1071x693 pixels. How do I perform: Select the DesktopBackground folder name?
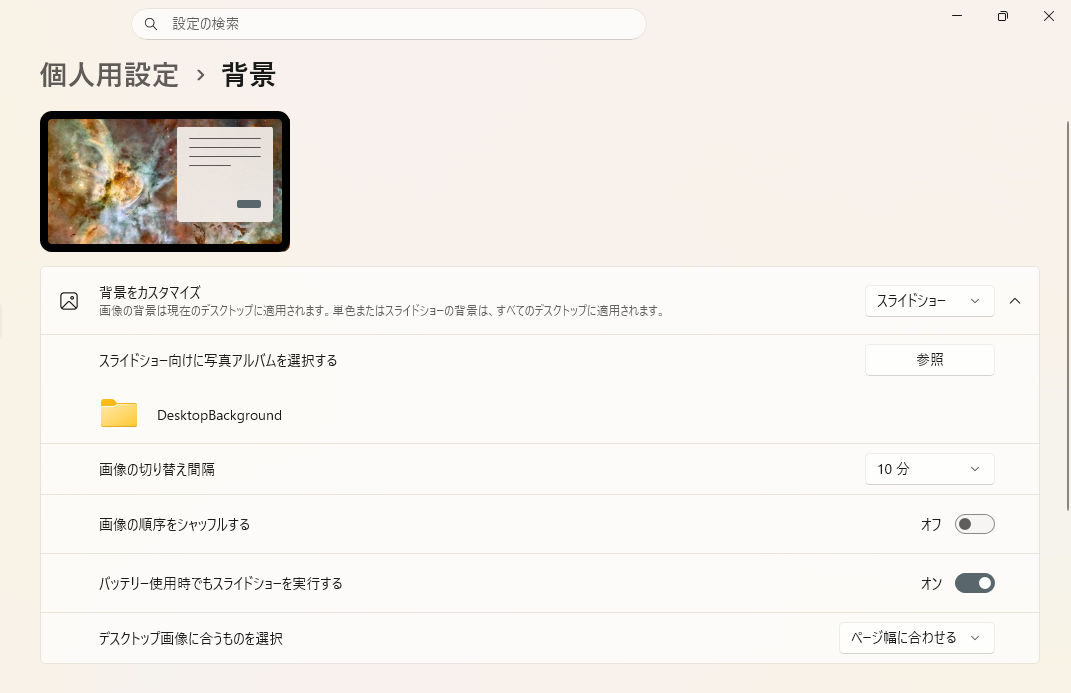tap(219, 415)
